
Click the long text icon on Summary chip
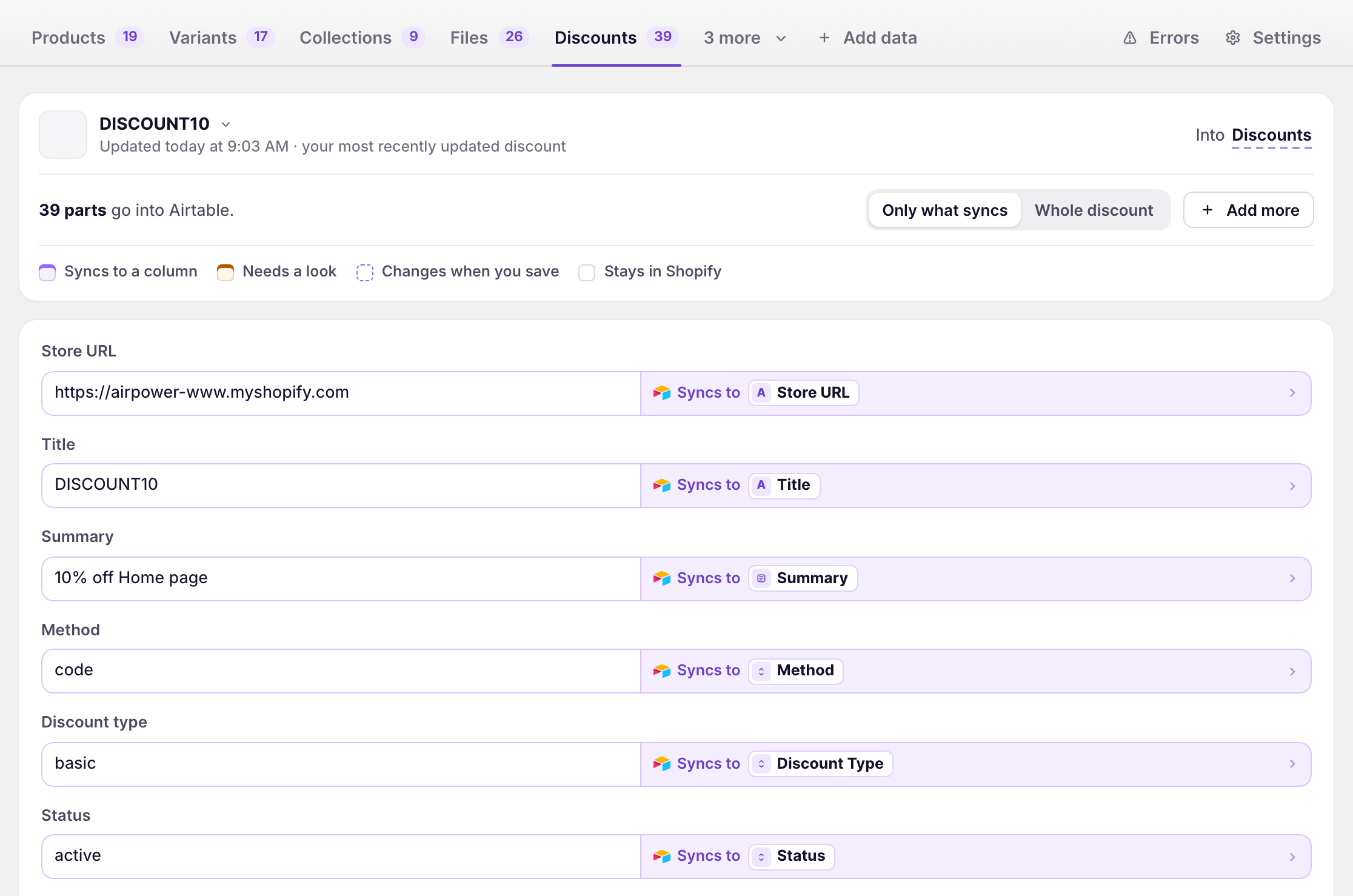761,578
